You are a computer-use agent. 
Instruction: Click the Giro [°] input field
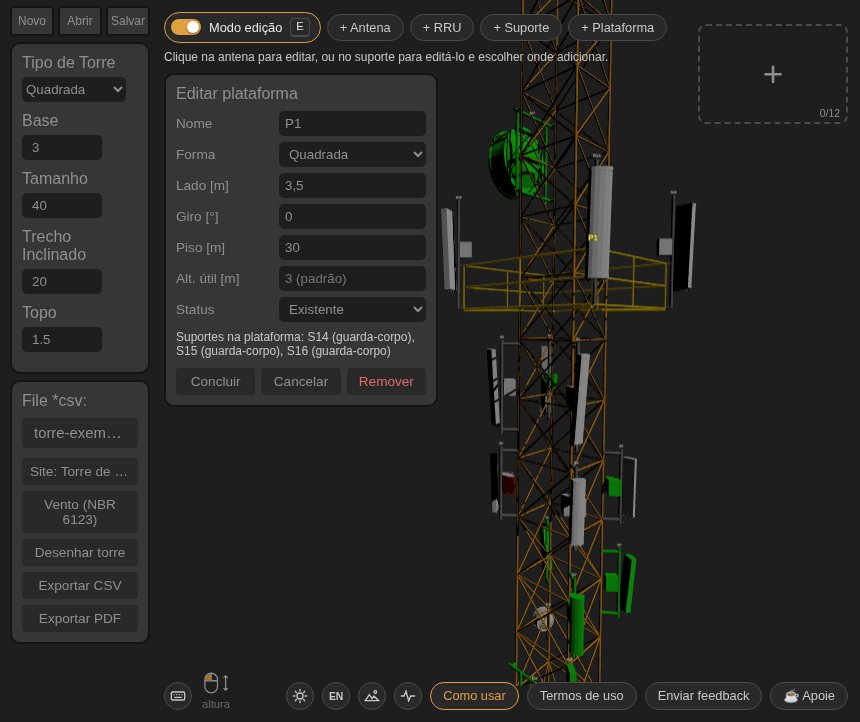click(x=352, y=217)
